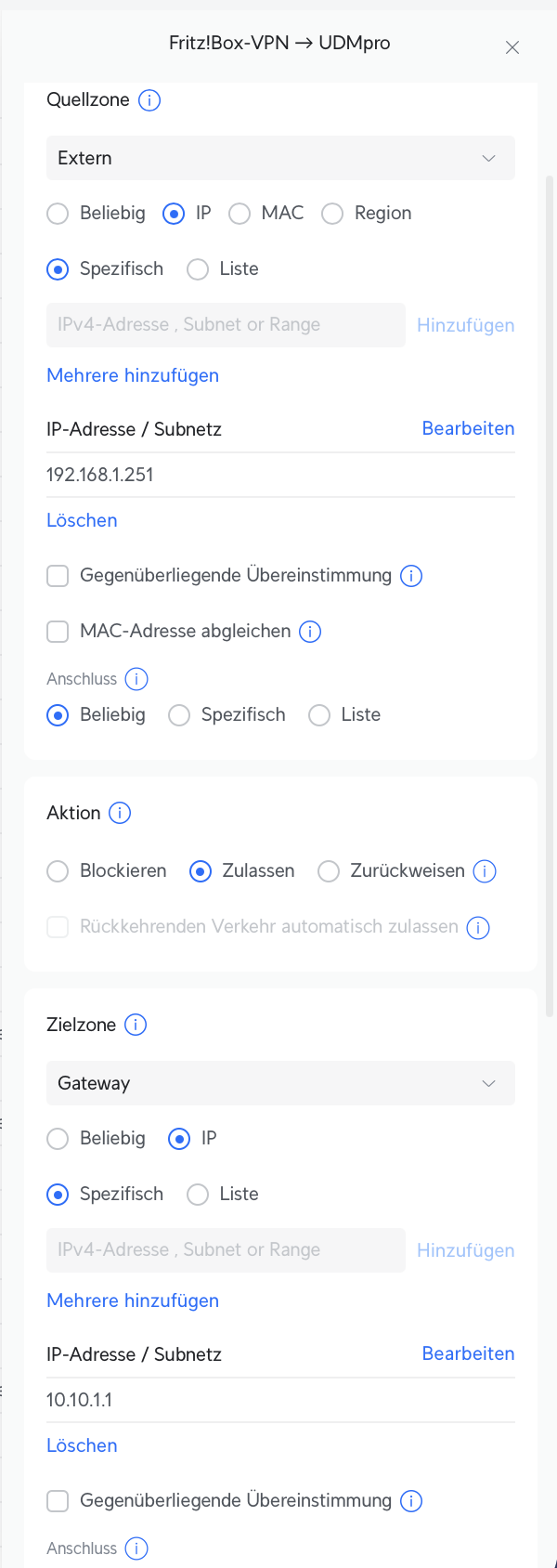Screen dimensions: 557x1568
Task: Click Bearbeiten next to source IP-Adresse / Subnetz
Action: click(468, 428)
